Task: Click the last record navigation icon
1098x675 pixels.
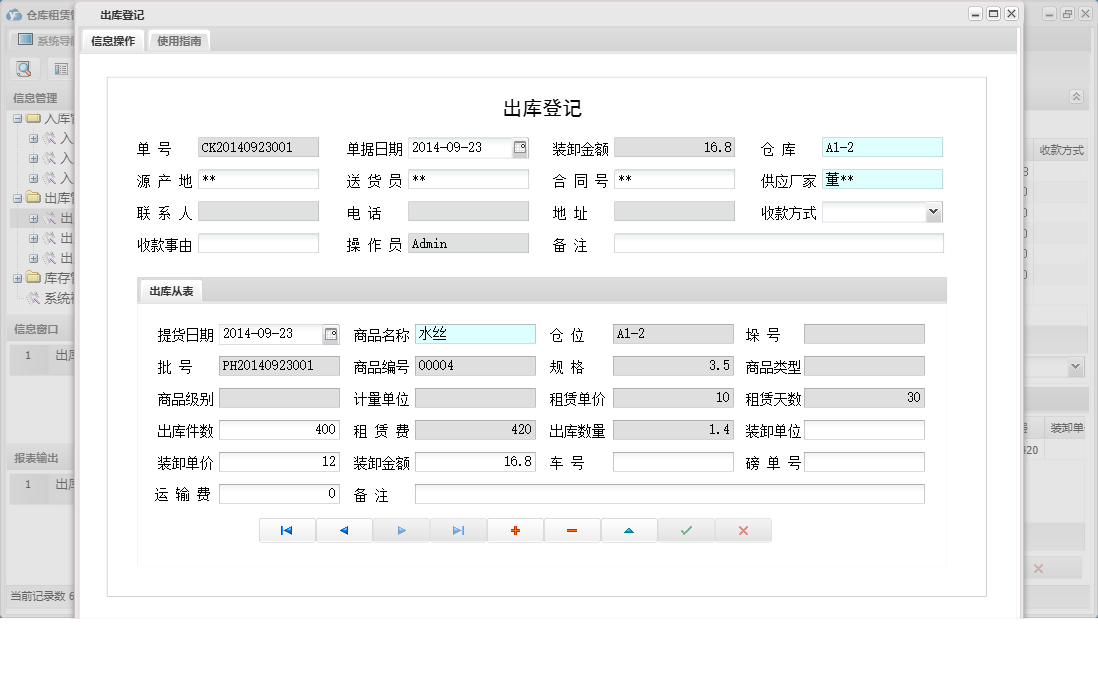Action: click(x=458, y=530)
